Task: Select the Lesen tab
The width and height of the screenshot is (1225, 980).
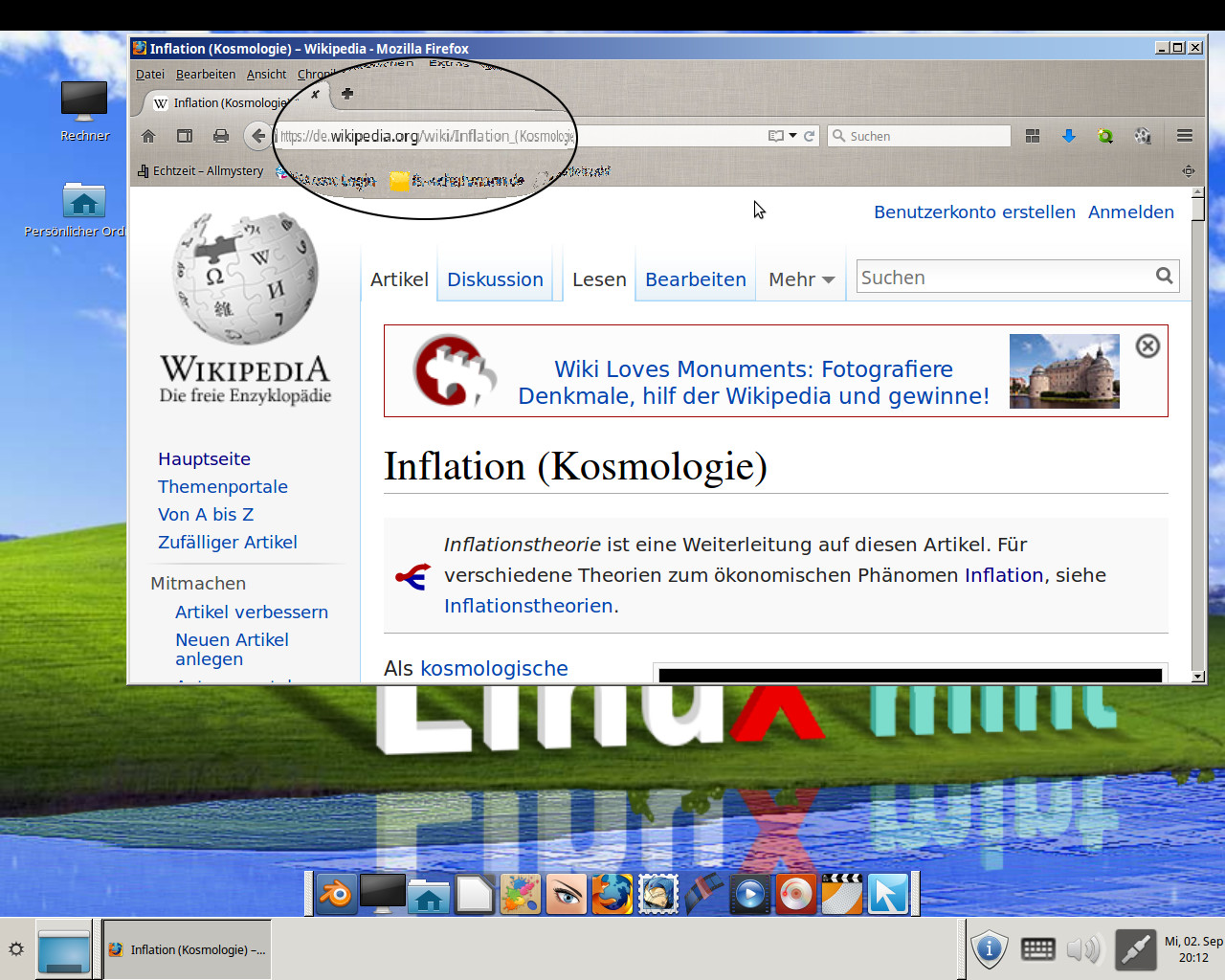Action: pos(599,279)
